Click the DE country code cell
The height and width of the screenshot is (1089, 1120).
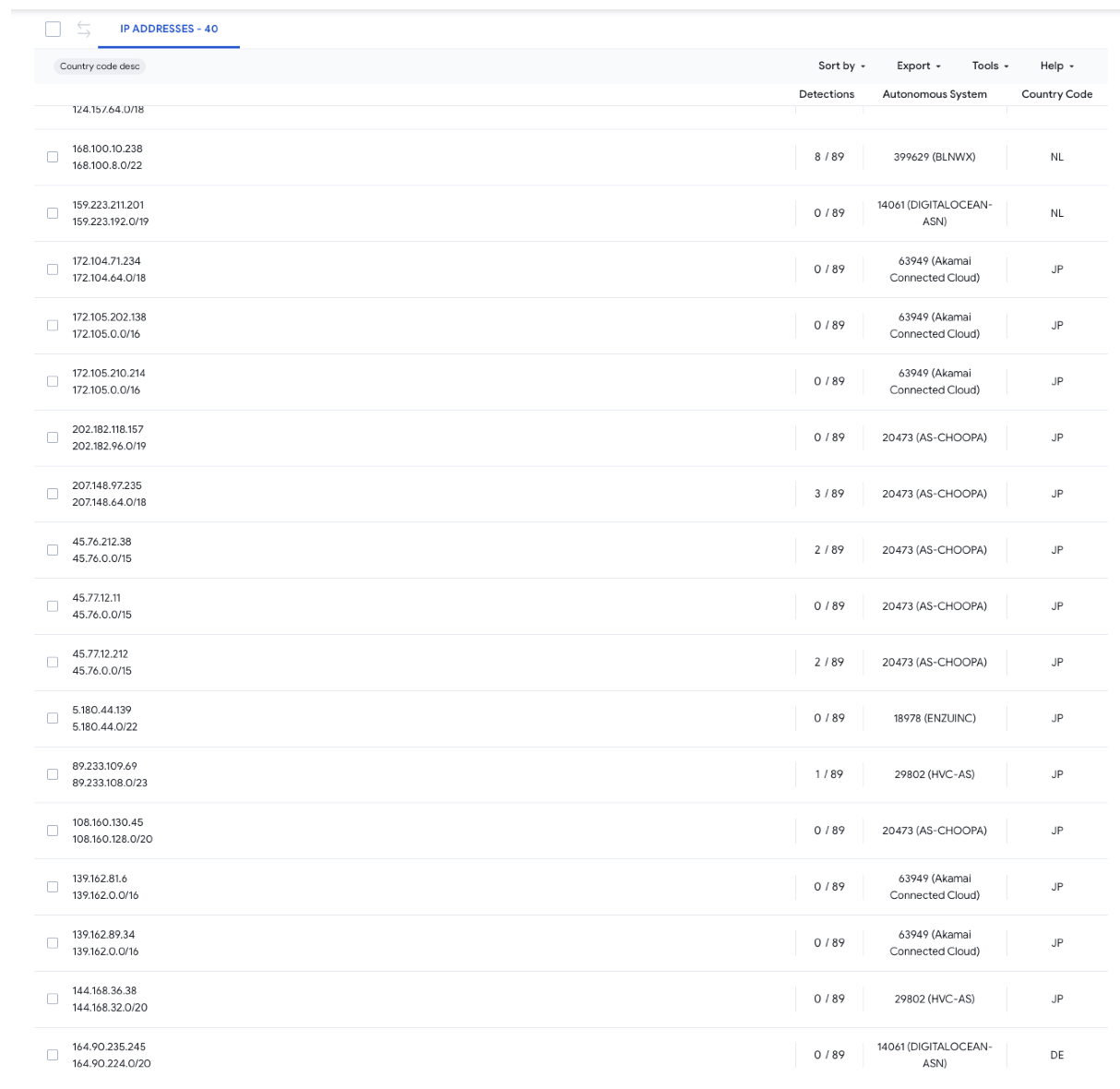tap(1057, 1055)
